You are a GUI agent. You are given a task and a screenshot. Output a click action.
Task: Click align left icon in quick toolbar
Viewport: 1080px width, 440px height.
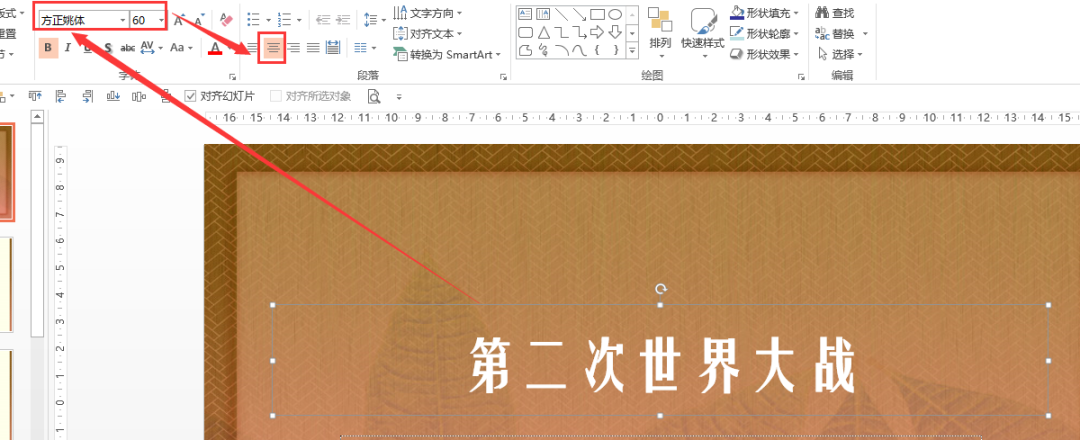61,96
